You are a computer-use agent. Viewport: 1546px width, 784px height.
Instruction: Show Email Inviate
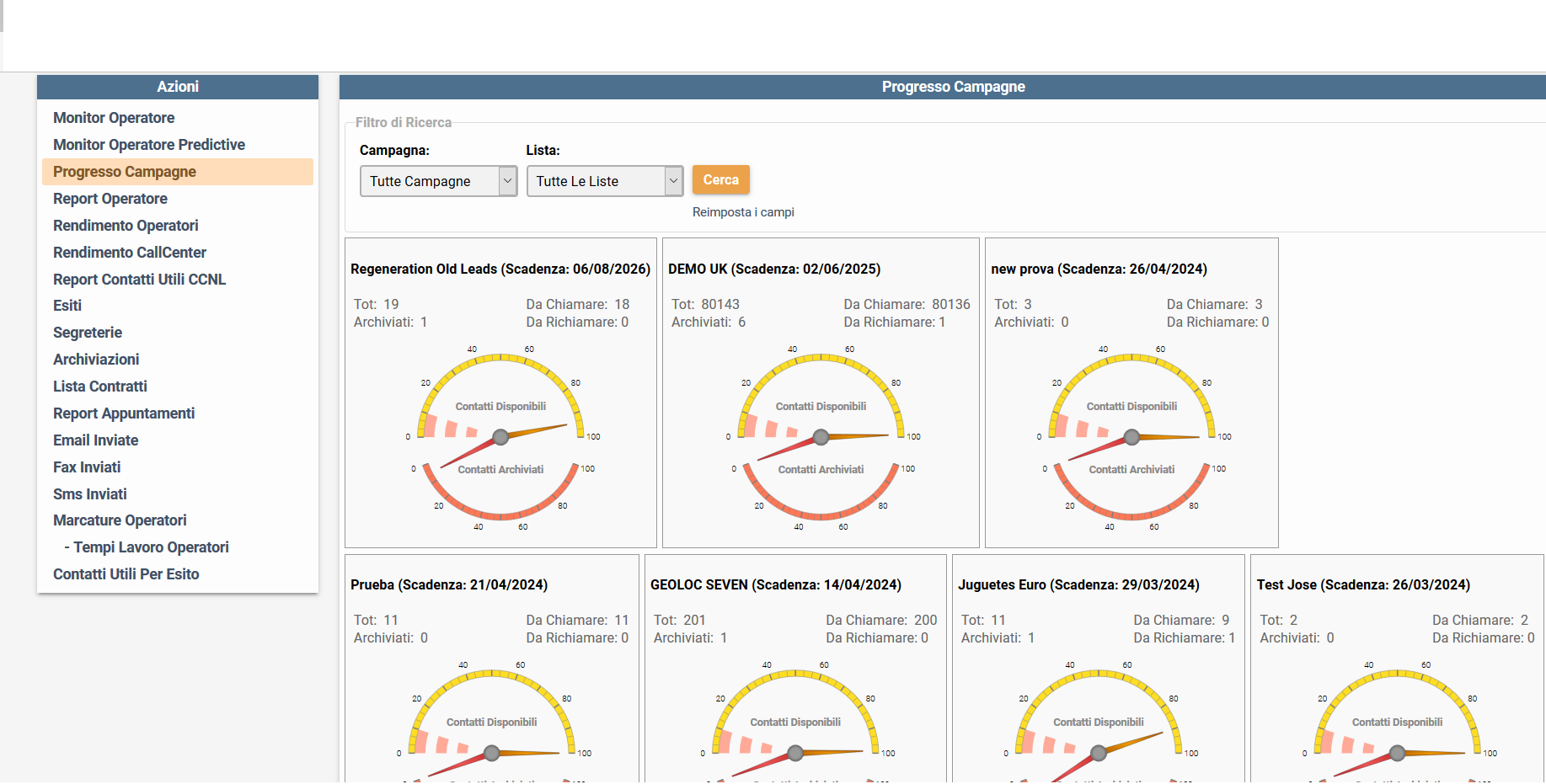[x=96, y=440]
